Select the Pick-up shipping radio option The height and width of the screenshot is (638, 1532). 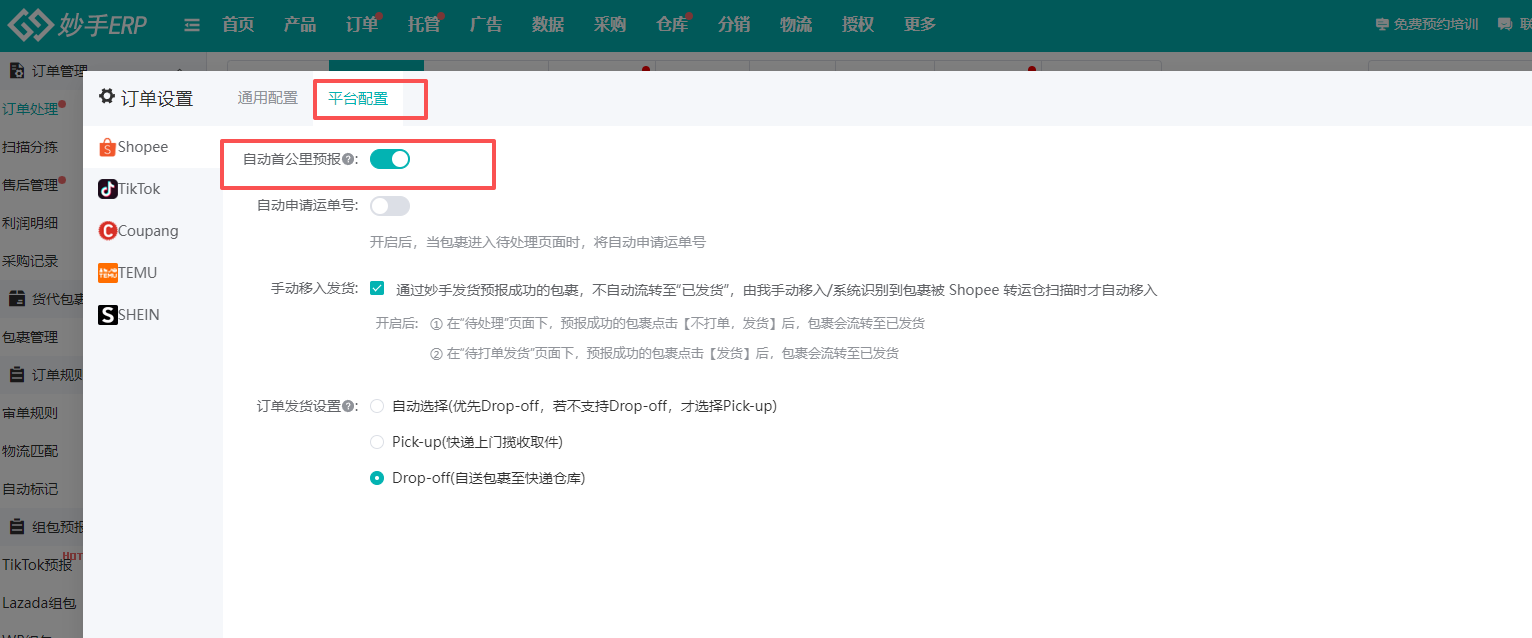pyautogui.click(x=377, y=441)
